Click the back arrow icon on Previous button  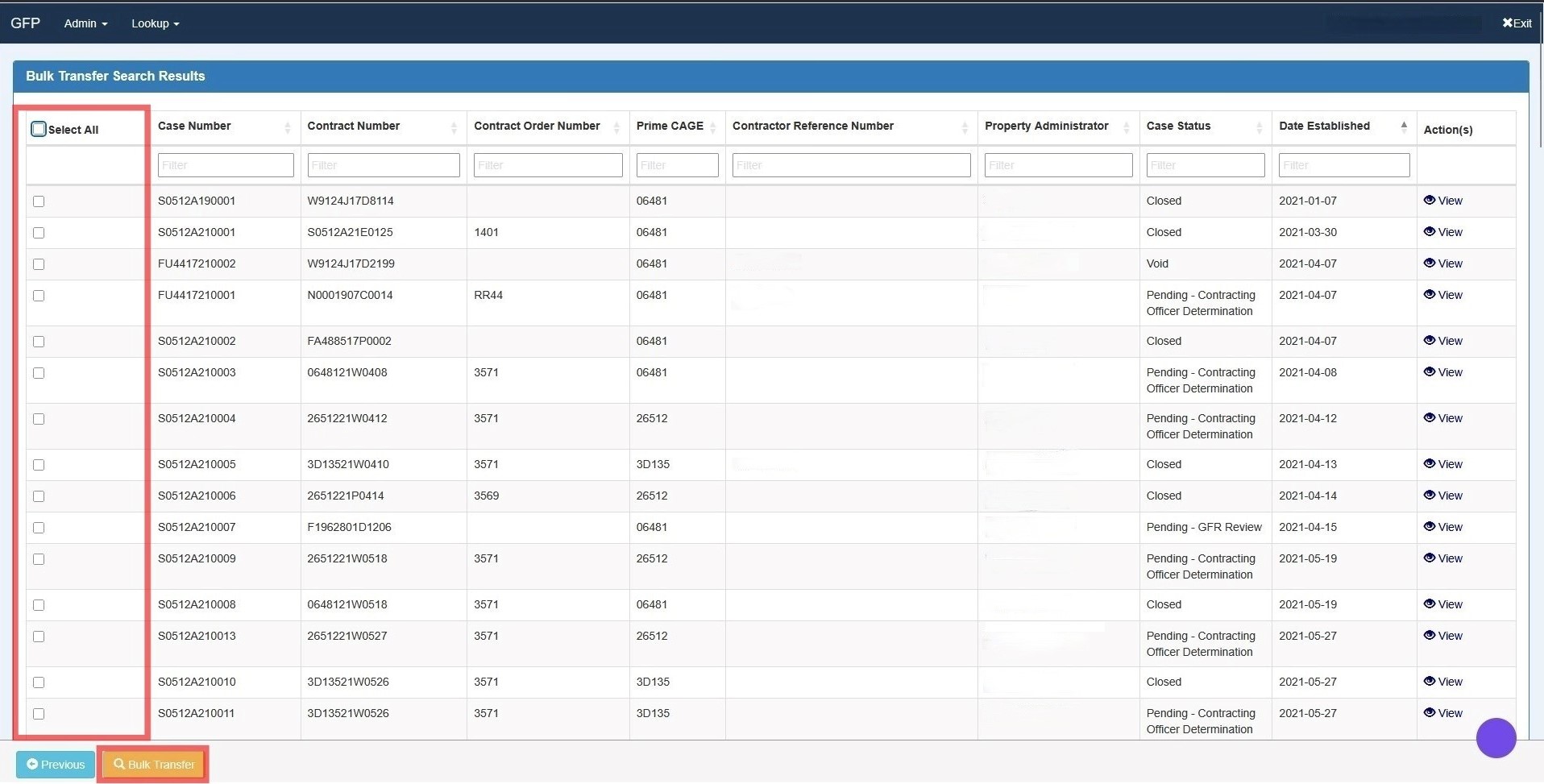click(x=31, y=764)
